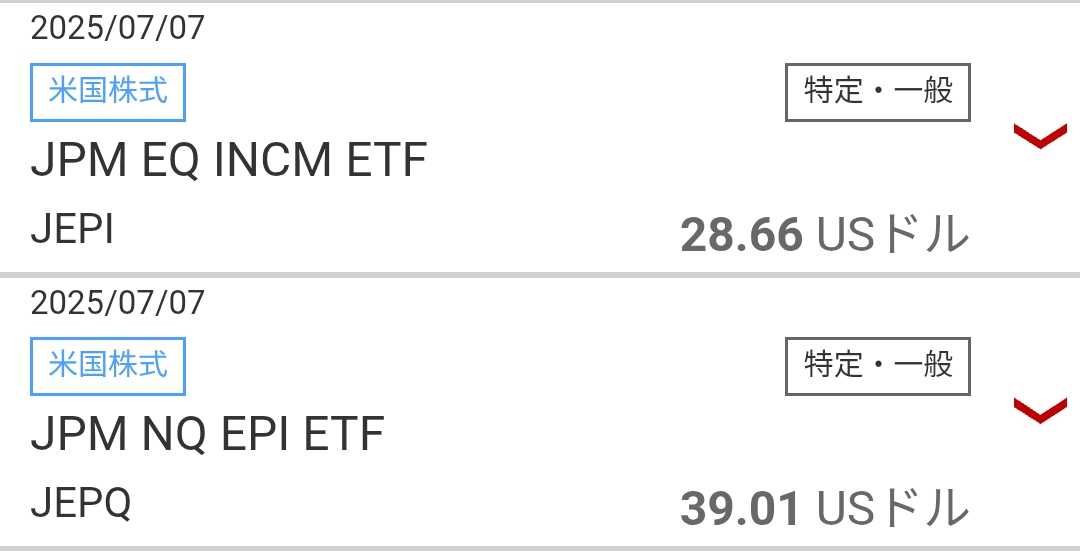Click blank area between JEPI and 28.66

pyautogui.click(x=396, y=231)
